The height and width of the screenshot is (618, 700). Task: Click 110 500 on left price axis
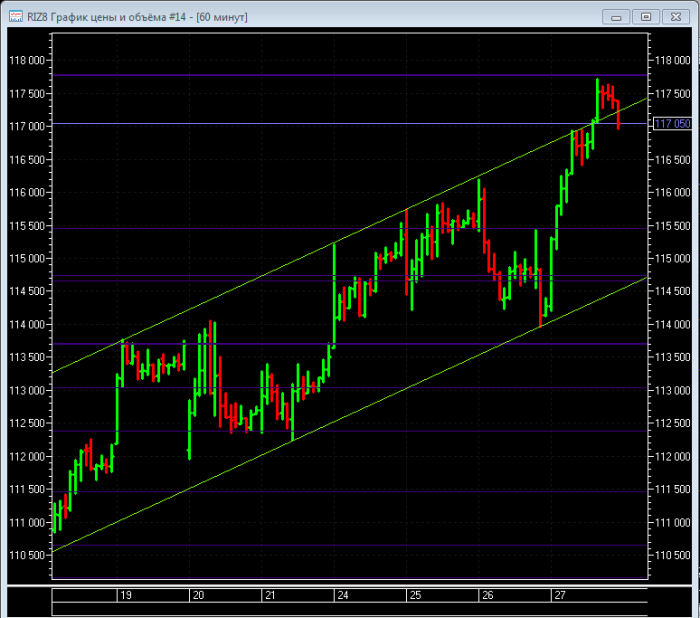pos(27,555)
